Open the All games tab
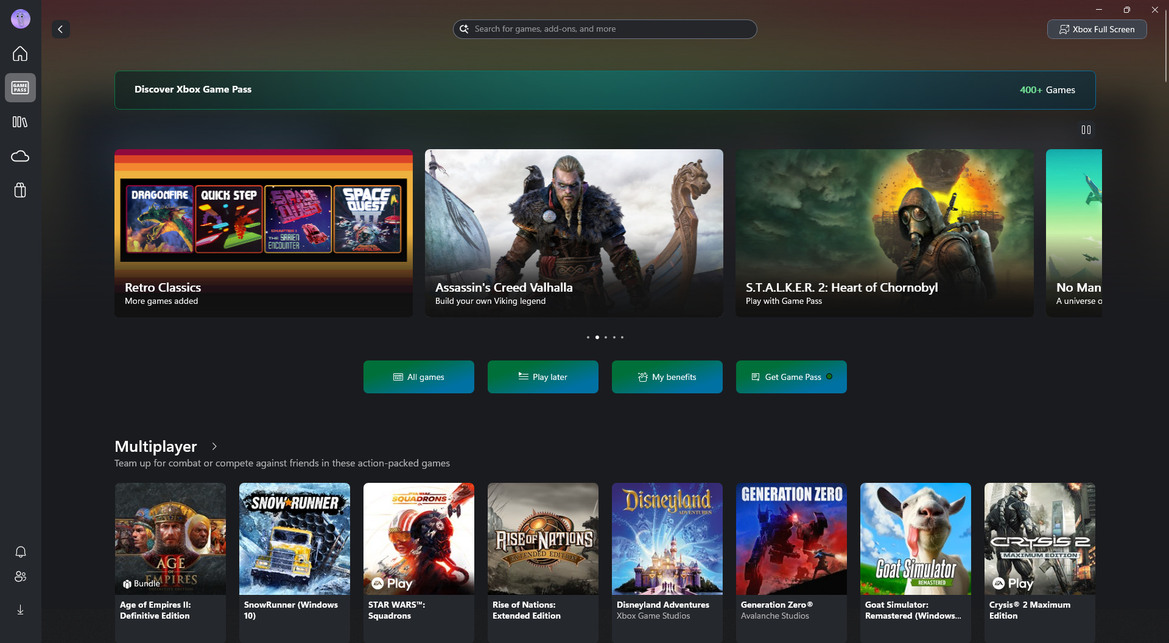 tap(419, 377)
